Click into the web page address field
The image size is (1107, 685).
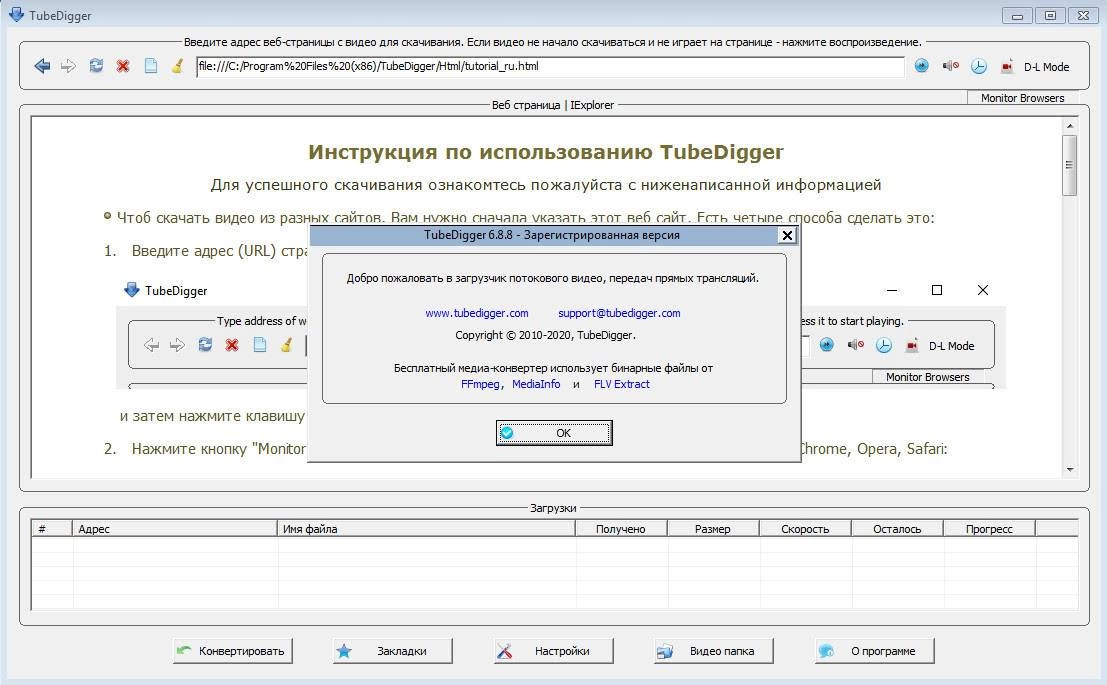click(x=550, y=66)
